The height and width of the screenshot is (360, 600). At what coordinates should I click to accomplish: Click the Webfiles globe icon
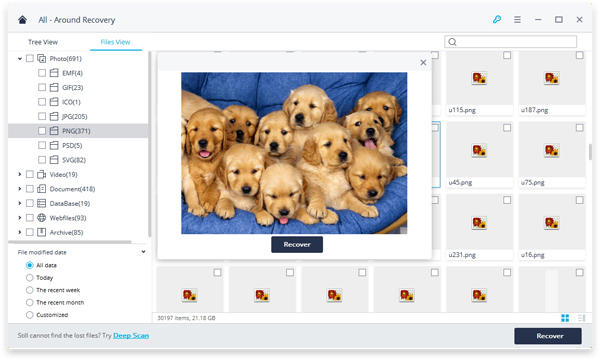coord(41,218)
